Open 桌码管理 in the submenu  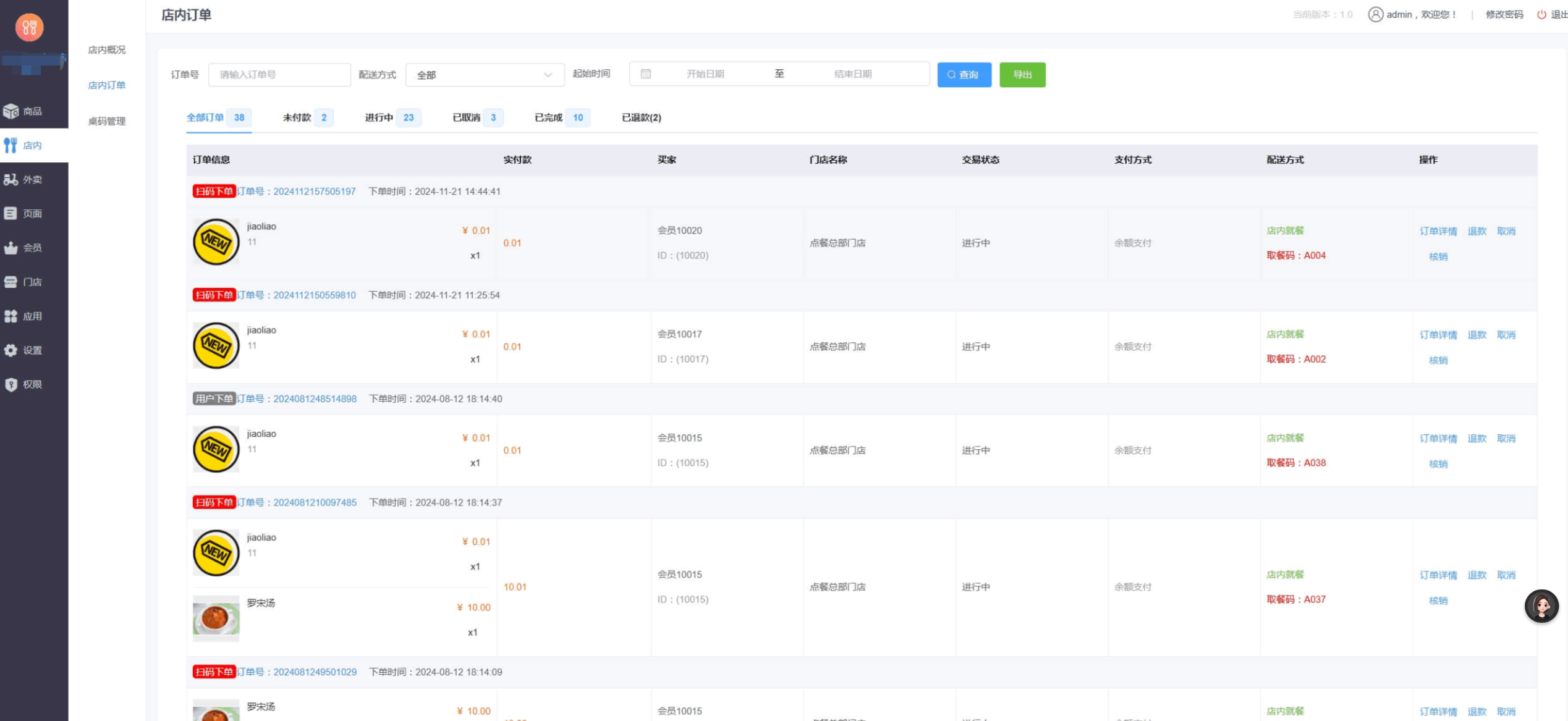tap(107, 121)
